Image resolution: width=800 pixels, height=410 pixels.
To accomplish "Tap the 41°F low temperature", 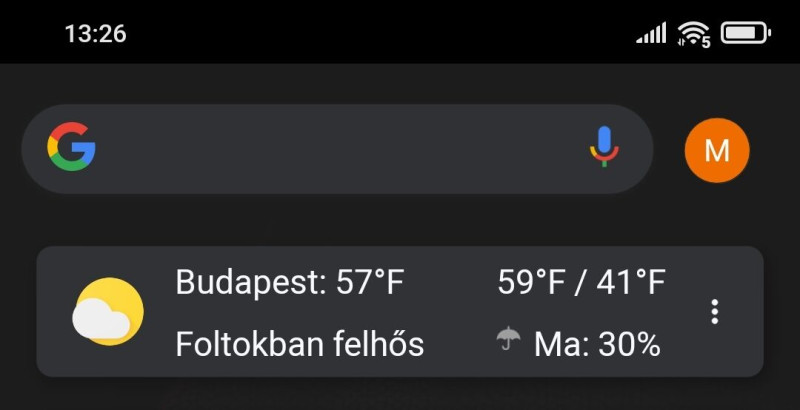I will pos(632,281).
